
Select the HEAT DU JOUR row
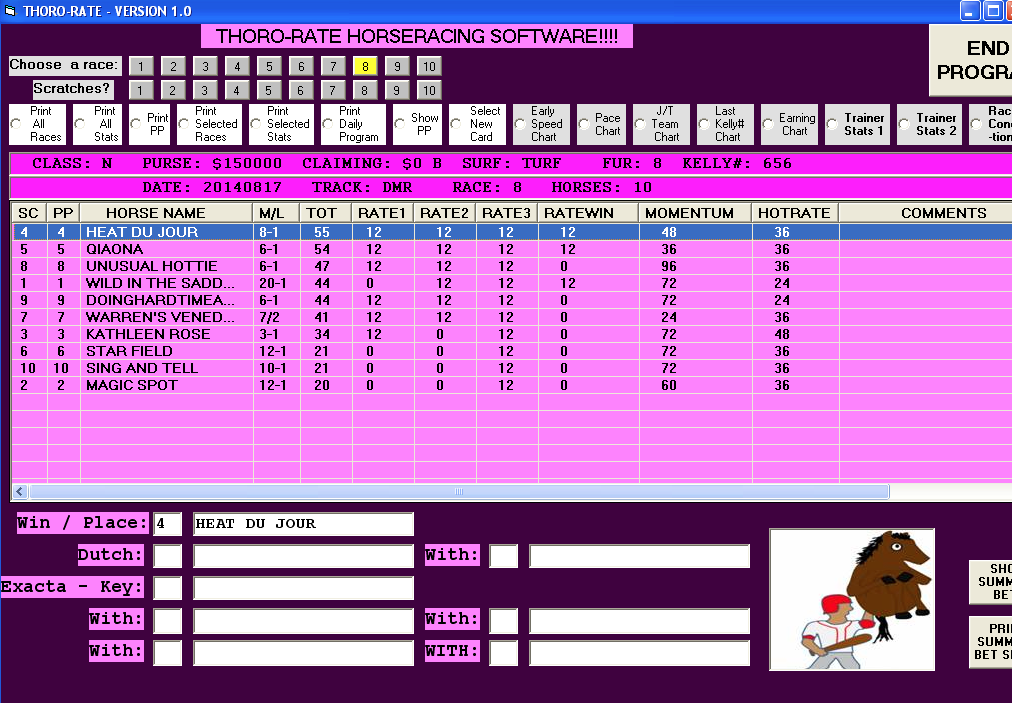[x=512, y=232]
